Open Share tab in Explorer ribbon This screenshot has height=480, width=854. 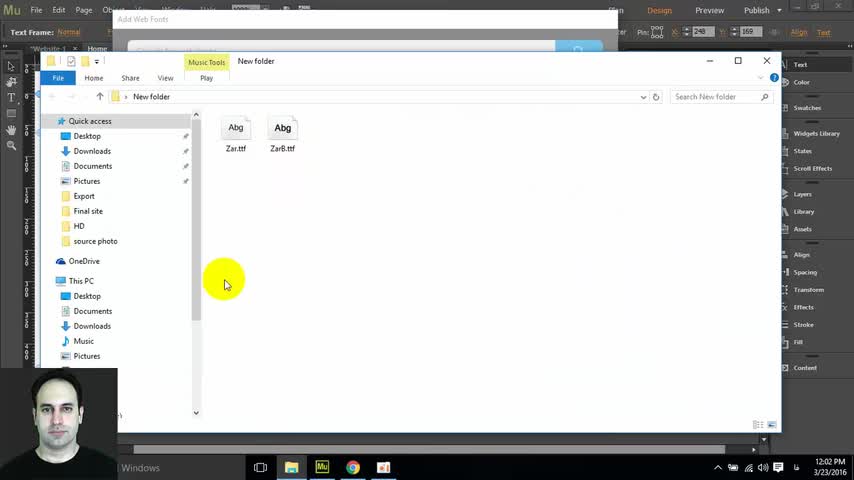[x=130, y=78]
